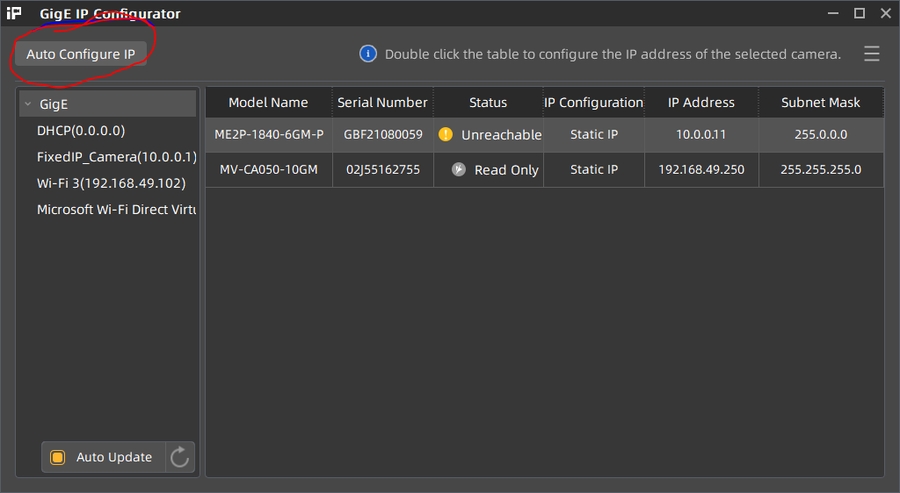Viewport: 900px width, 493px height.
Task: Click the Subnet Mask column header
Action: tap(820, 102)
